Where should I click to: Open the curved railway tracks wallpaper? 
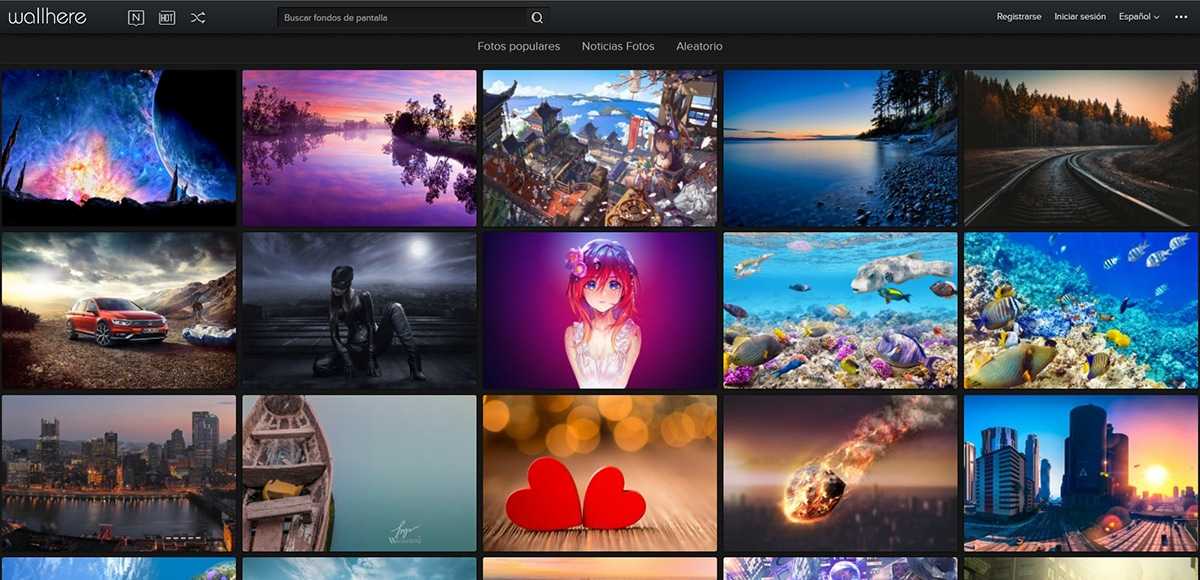click(1081, 148)
